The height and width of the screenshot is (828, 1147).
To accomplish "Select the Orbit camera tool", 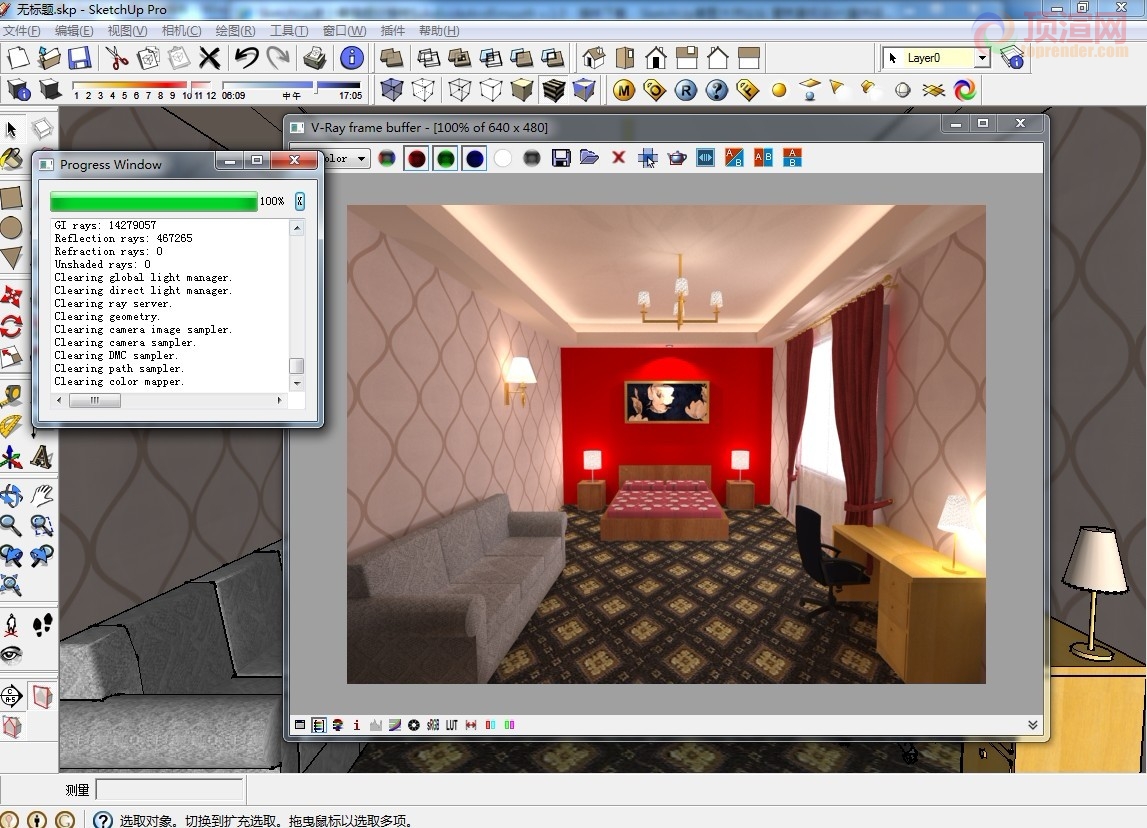I will click(x=11, y=495).
